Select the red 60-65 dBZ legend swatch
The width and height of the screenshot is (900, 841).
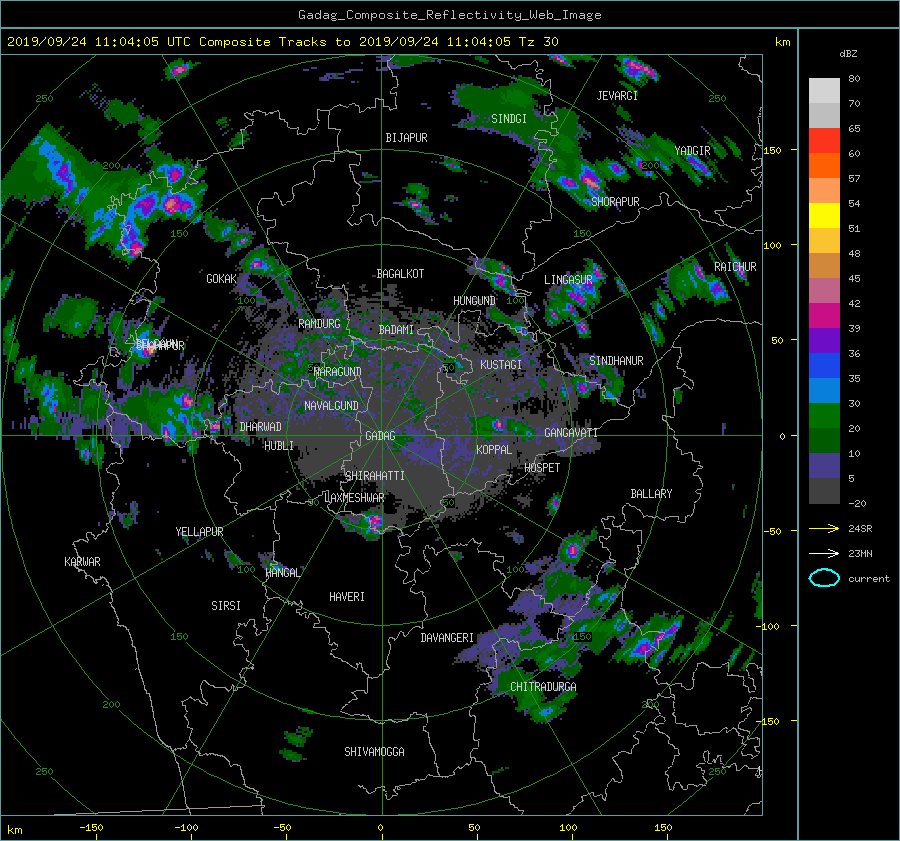pos(824,141)
